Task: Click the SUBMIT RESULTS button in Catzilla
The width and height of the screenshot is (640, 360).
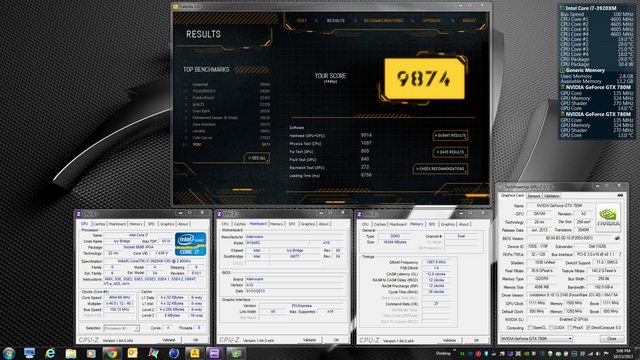Action: click(450, 136)
